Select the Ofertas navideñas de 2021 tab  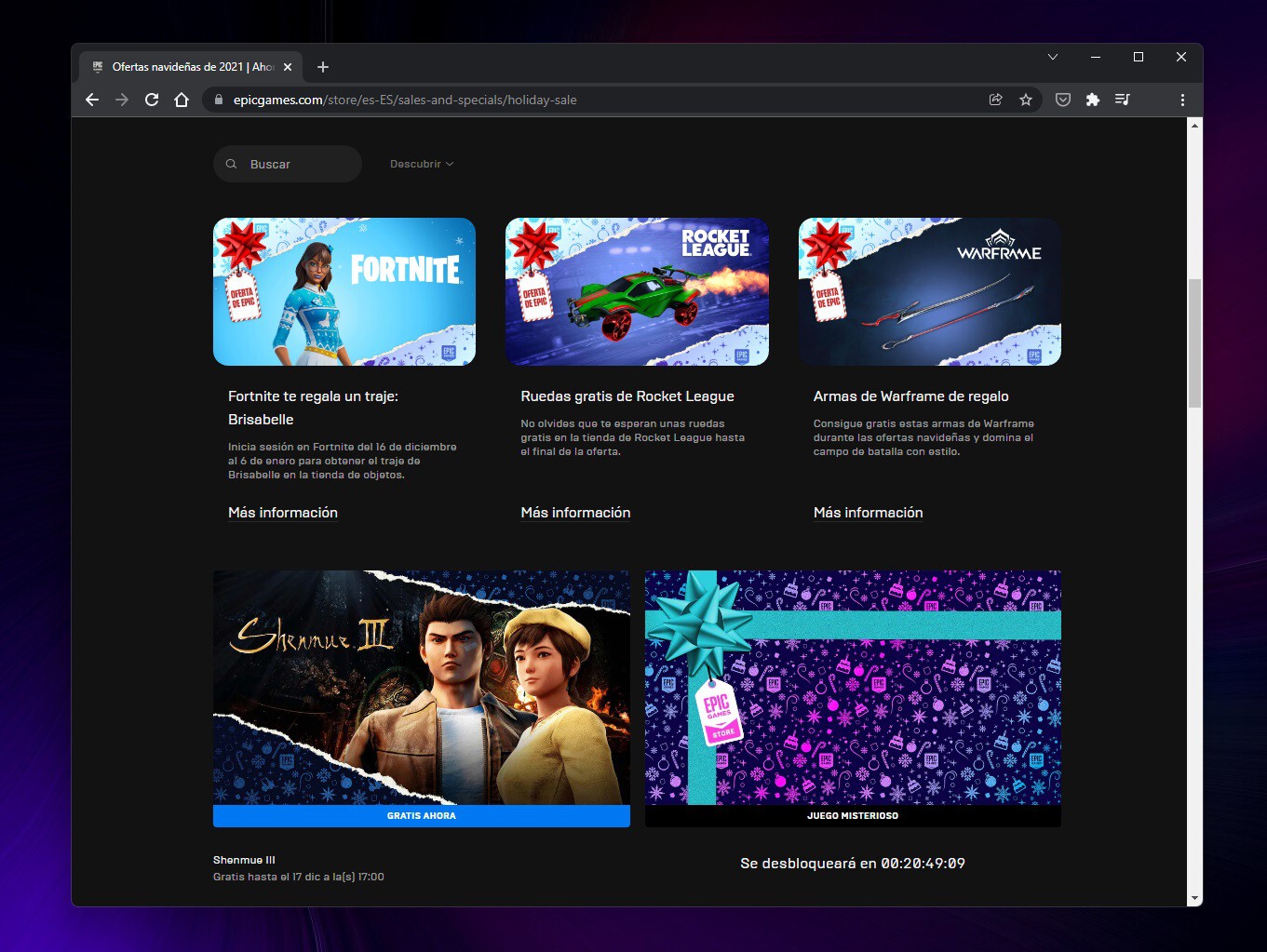point(191,67)
